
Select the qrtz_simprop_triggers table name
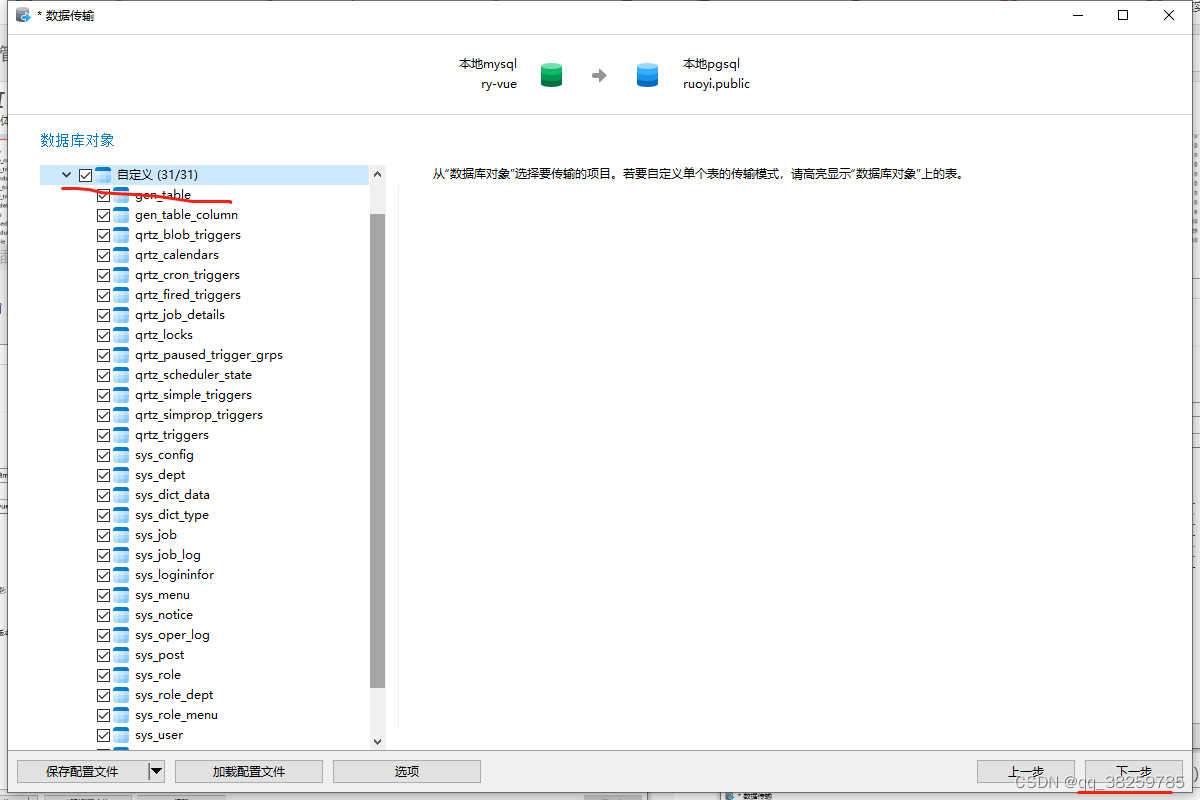pos(199,415)
